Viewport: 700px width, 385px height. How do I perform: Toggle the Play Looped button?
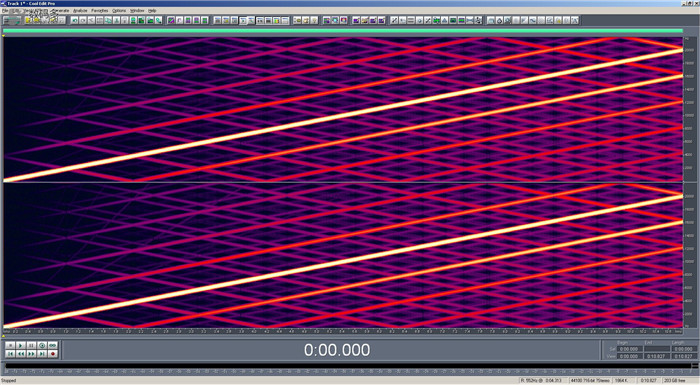53,345
